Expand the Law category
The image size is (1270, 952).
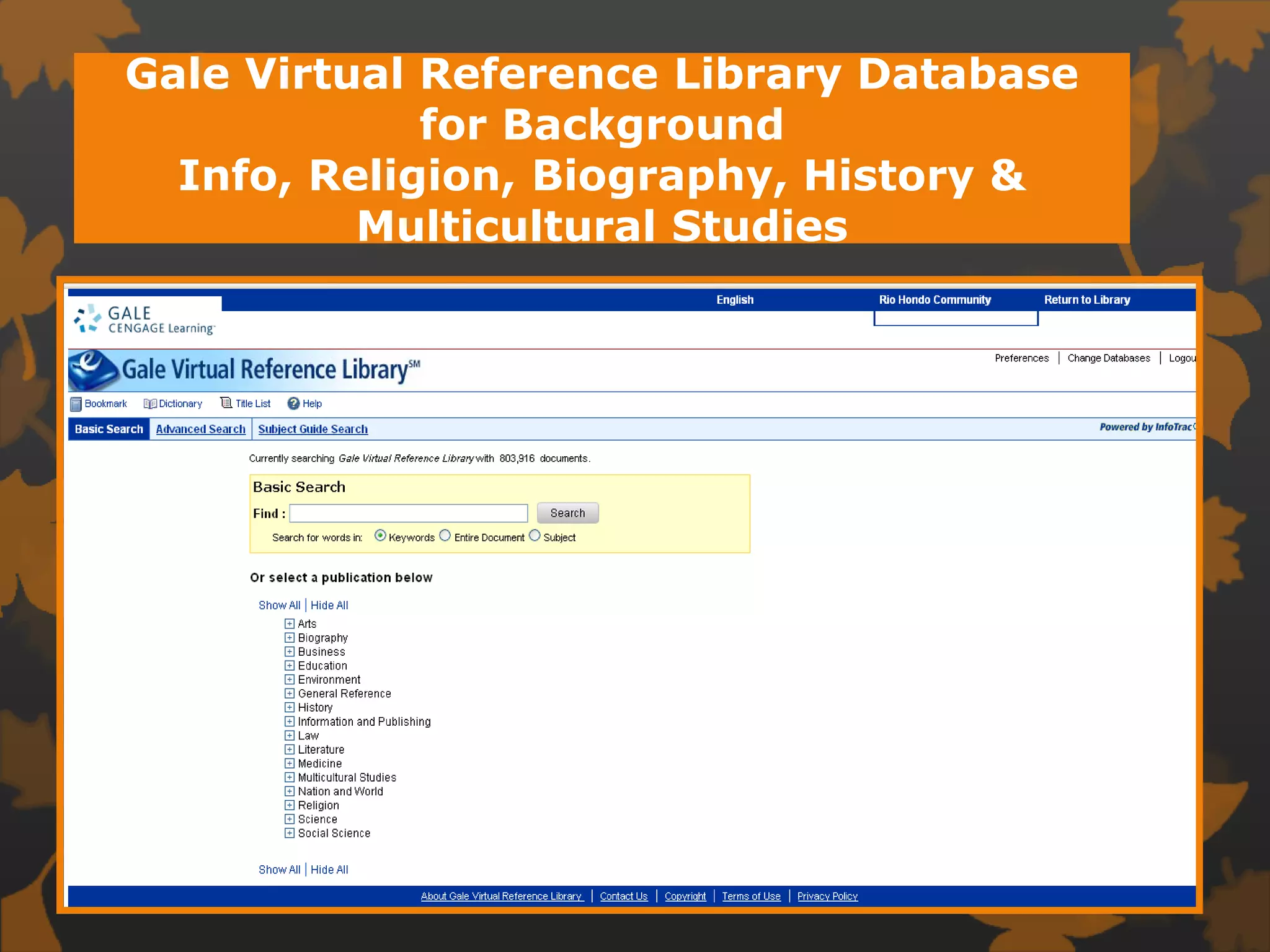290,736
